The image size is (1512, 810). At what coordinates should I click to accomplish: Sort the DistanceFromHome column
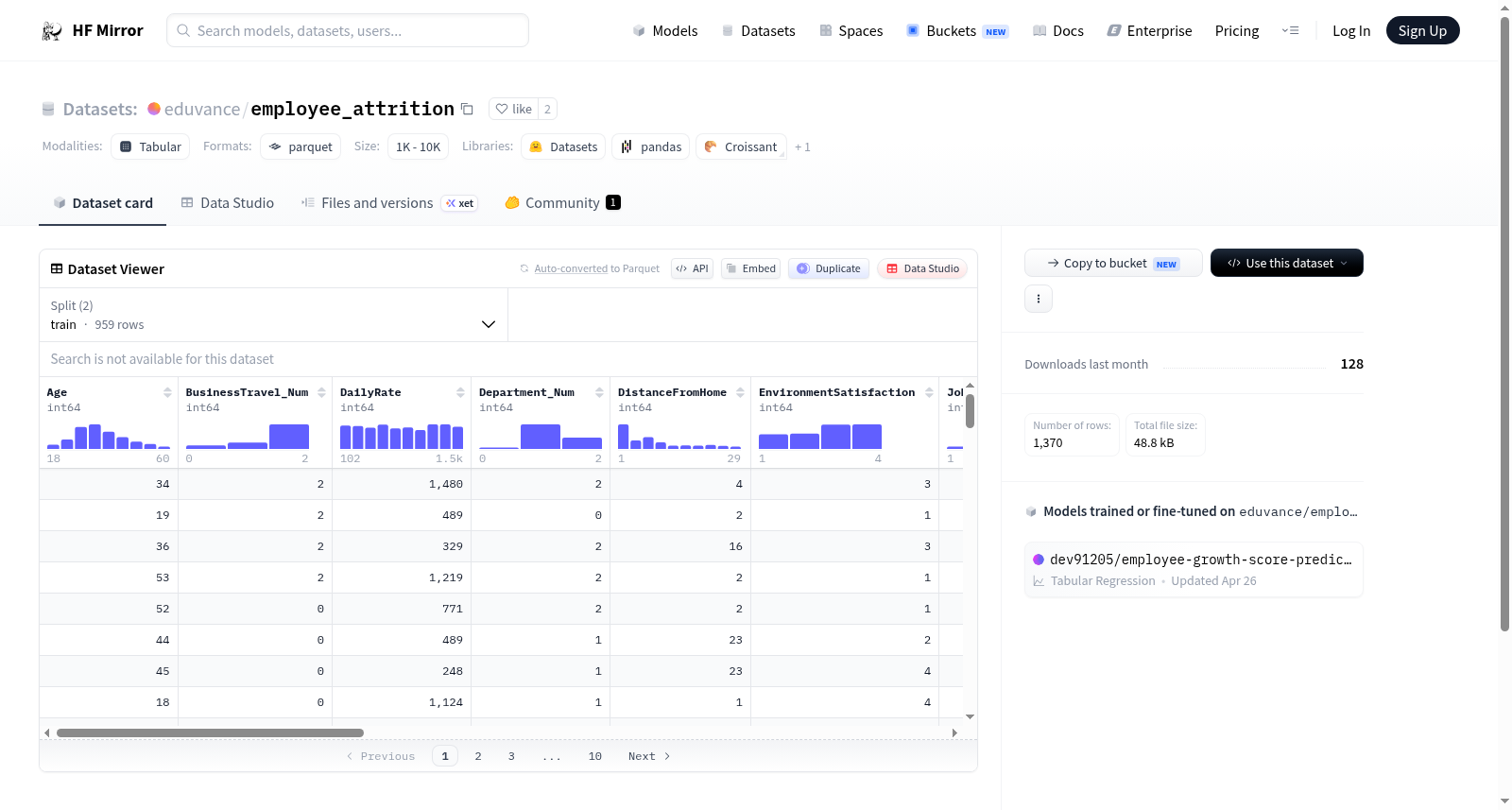[740, 392]
